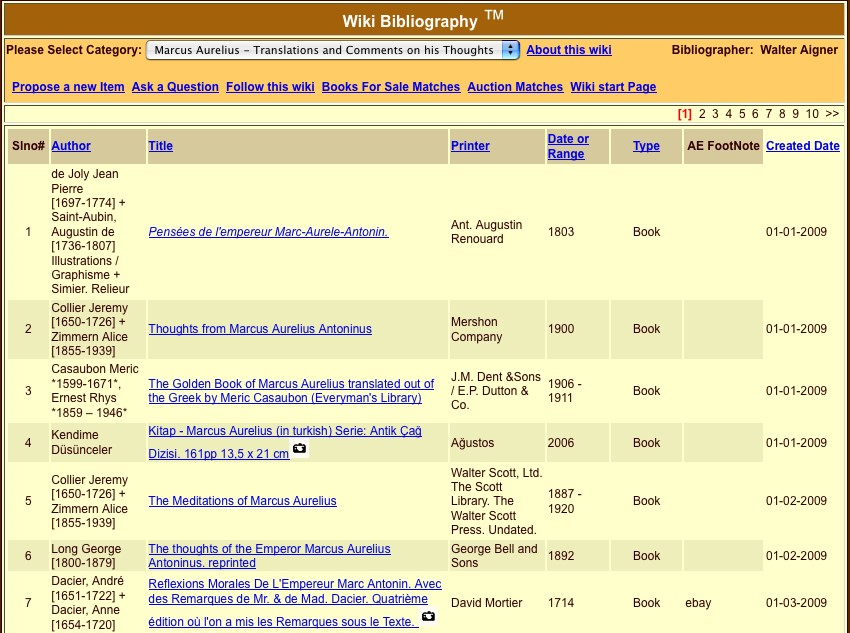Select Ask a Question link
850x633 pixels.
[175, 87]
